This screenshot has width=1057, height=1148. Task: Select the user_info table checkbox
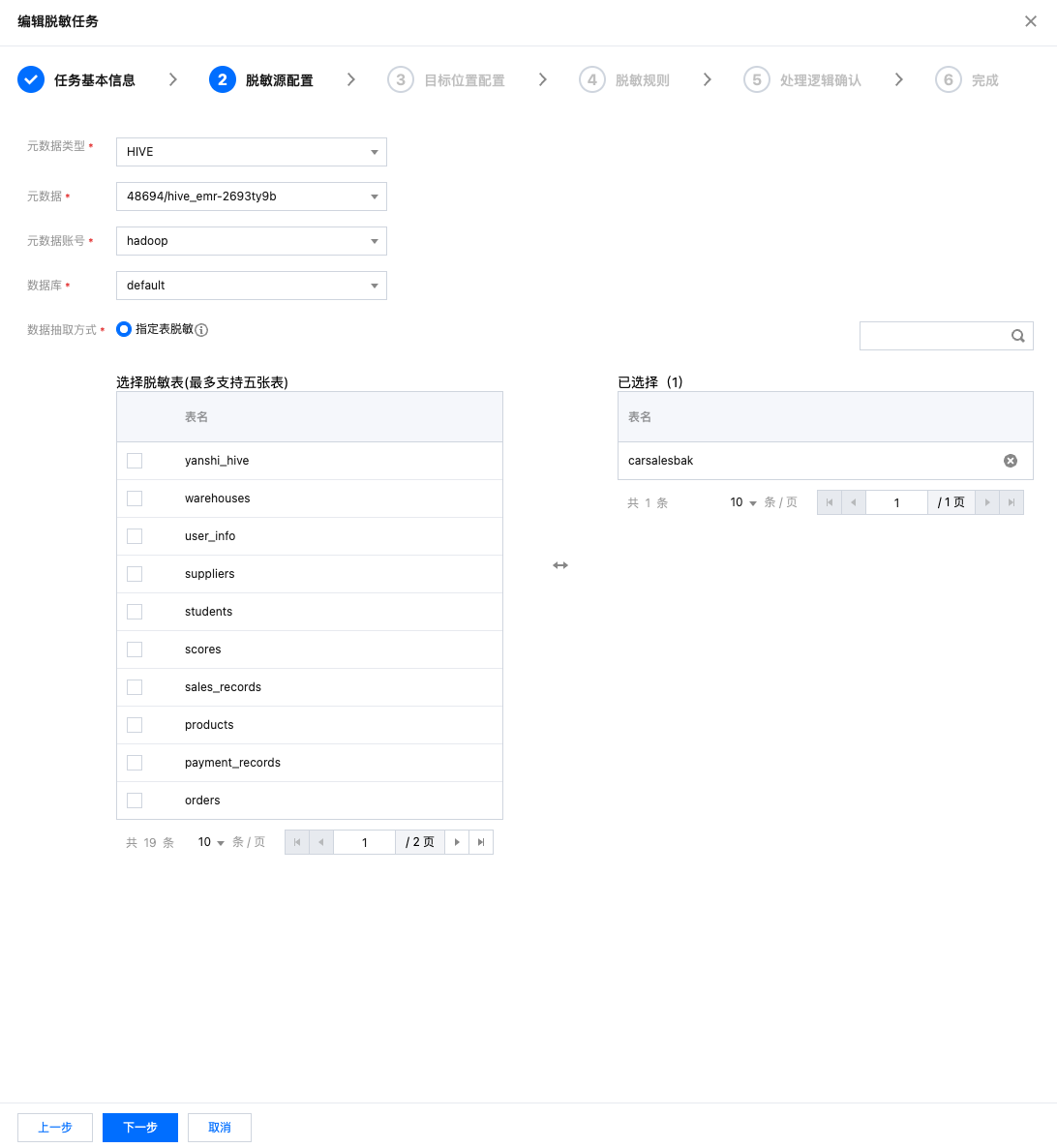[x=135, y=536]
